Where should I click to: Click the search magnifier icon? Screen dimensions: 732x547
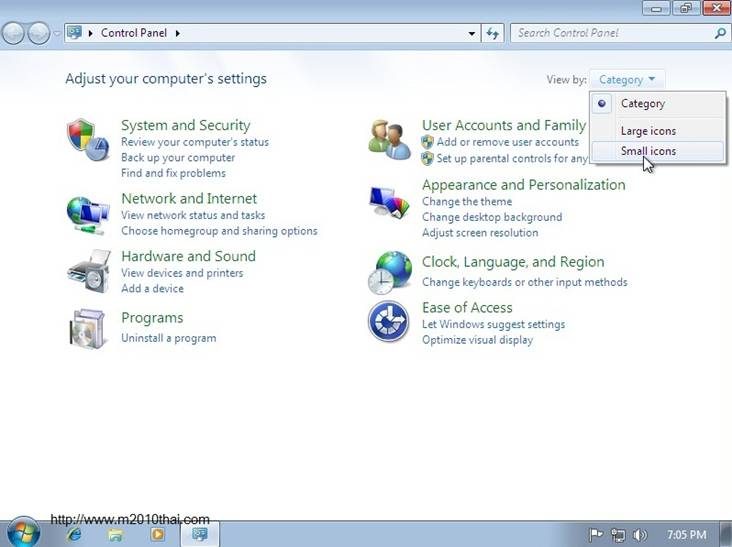(720, 33)
